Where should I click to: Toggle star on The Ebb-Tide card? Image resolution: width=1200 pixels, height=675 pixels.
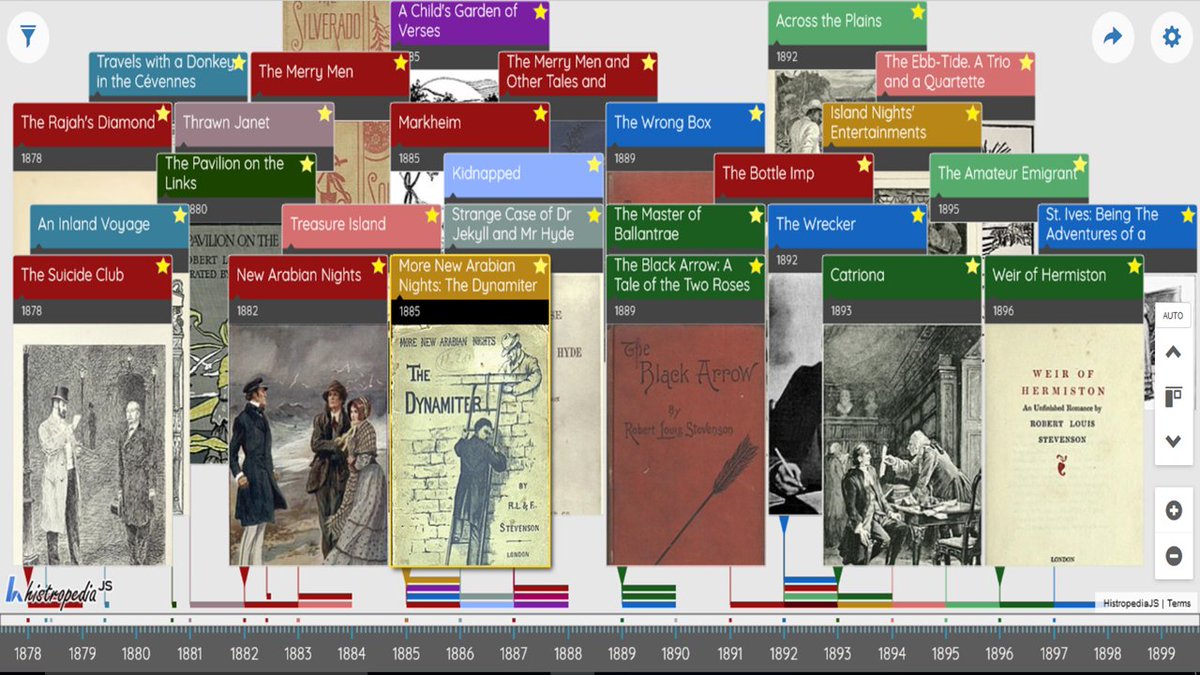(x=1026, y=62)
